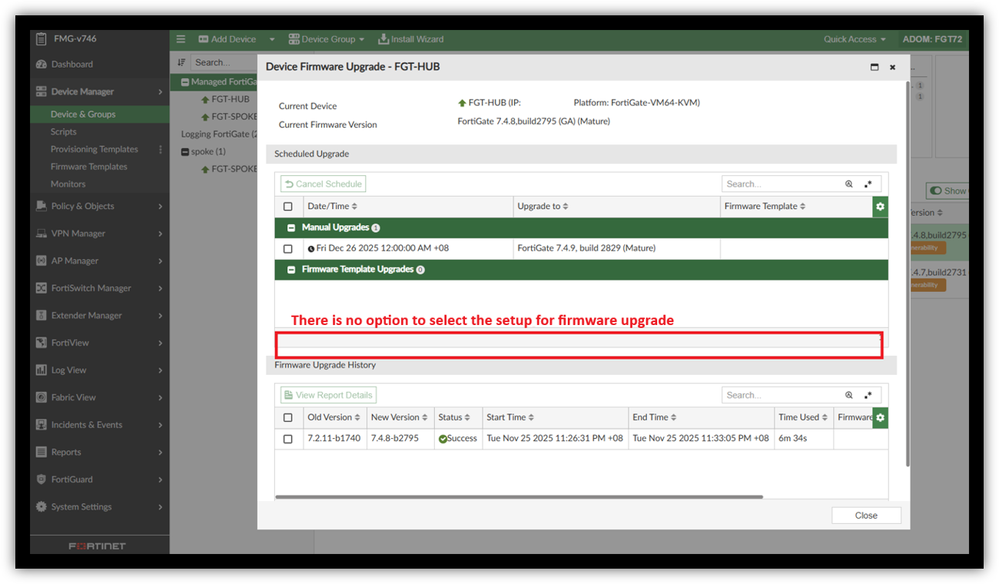Click the FortiView sidebar icon
999x584 pixels.
click(x=41, y=343)
